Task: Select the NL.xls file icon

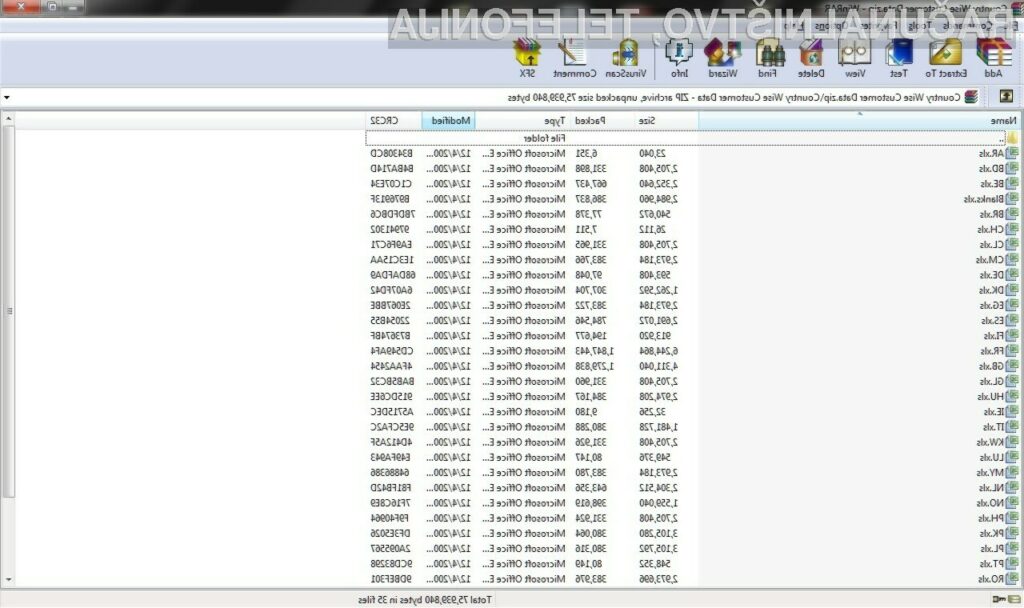Action: tap(1012, 488)
